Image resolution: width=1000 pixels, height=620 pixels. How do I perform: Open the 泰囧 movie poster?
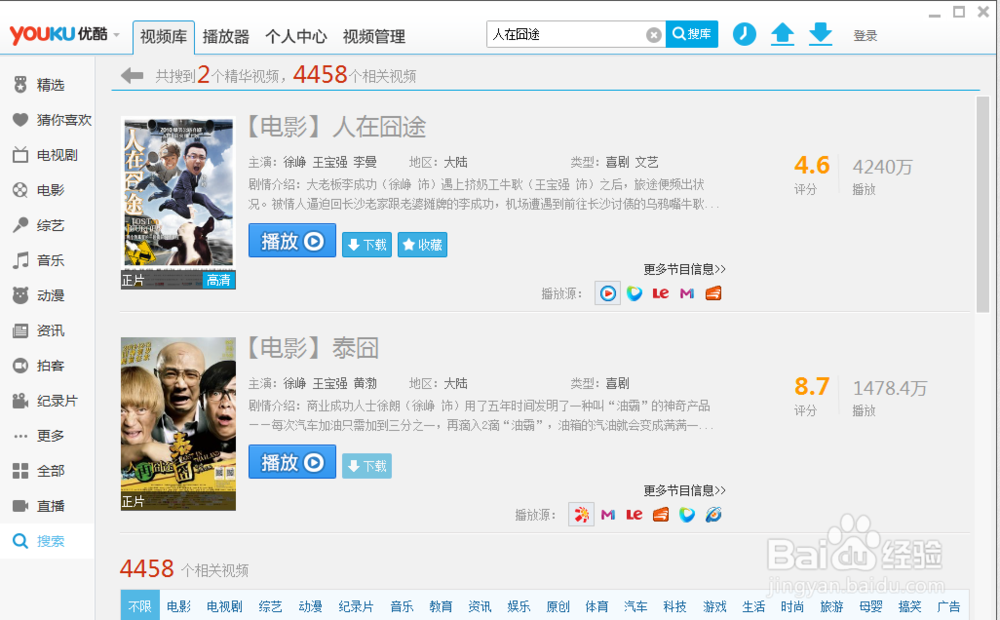179,424
